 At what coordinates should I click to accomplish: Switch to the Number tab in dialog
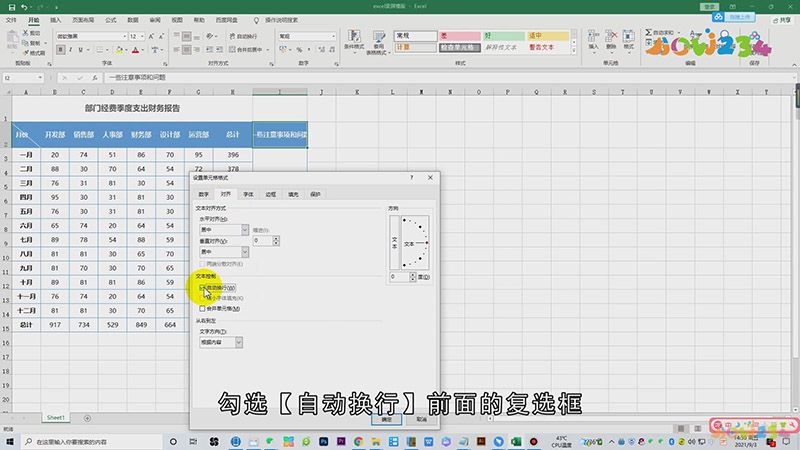point(204,194)
